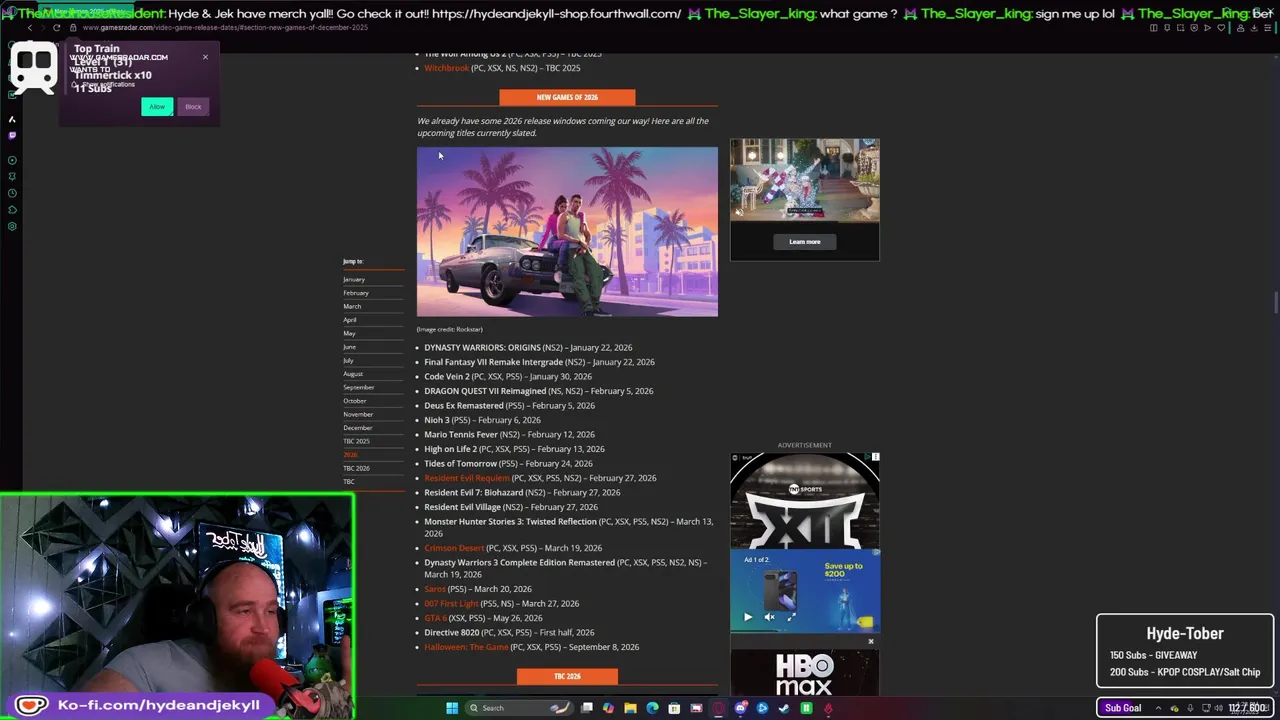Open the settings gear icon in sidebar
The width and height of the screenshot is (1280, 720).
(x=12, y=226)
